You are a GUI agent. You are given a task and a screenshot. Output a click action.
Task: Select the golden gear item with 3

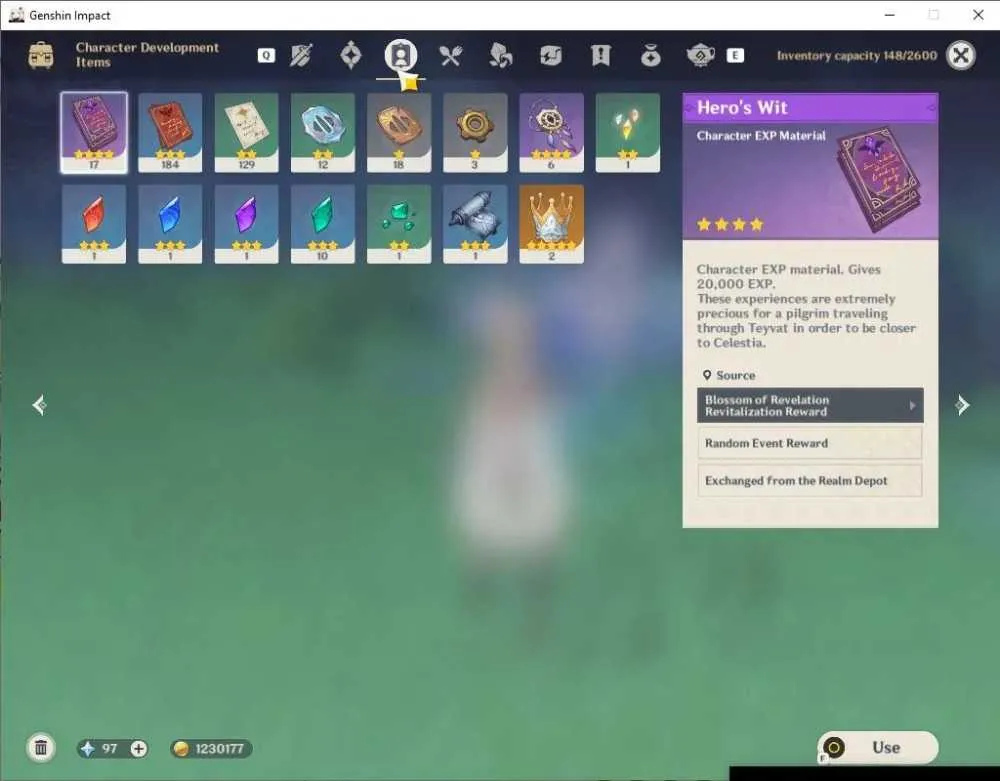[x=475, y=133]
